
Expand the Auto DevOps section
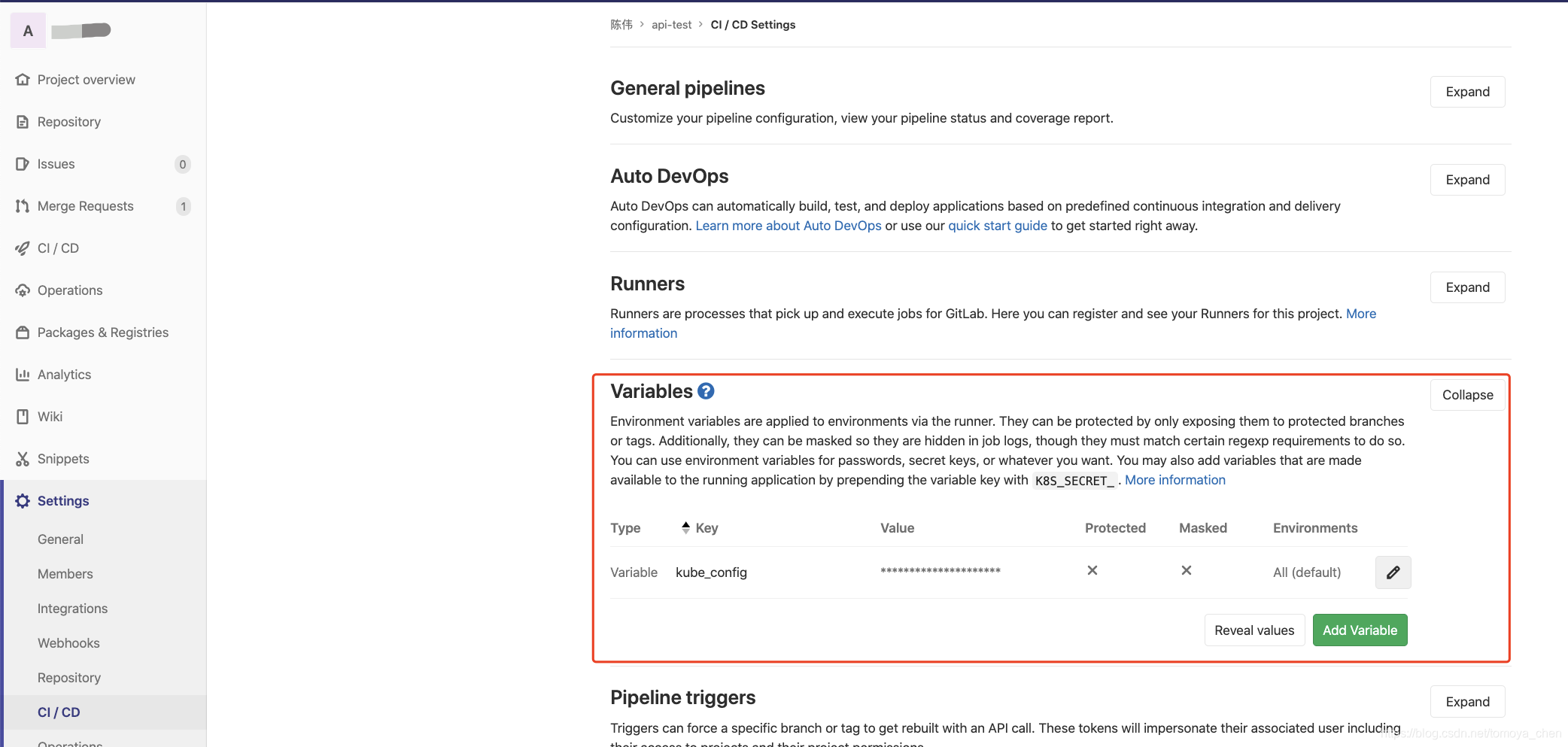coord(1468,180)
